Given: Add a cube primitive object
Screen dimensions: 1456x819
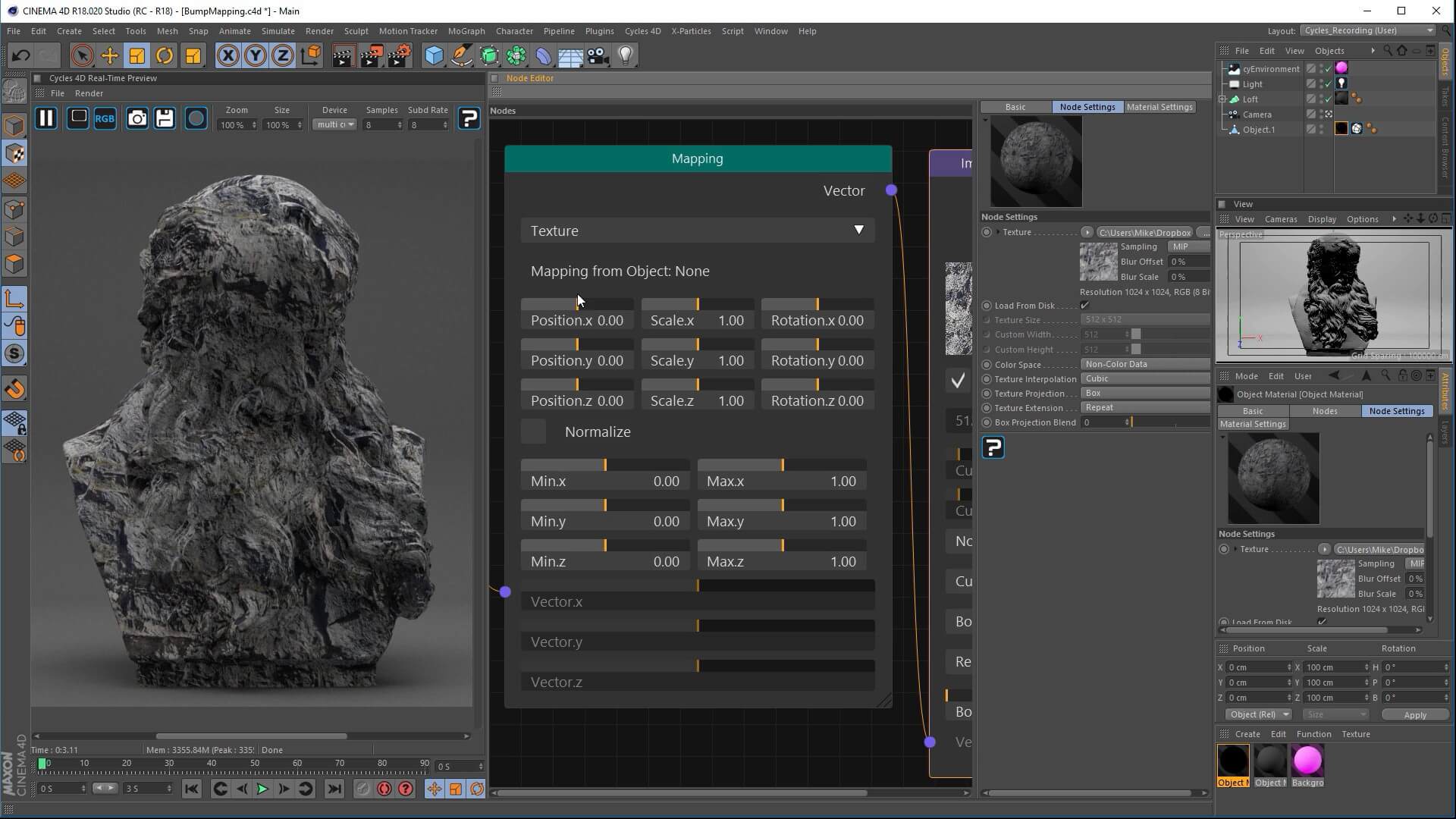Looking at the screenshot, I should (x=433, y=55).
